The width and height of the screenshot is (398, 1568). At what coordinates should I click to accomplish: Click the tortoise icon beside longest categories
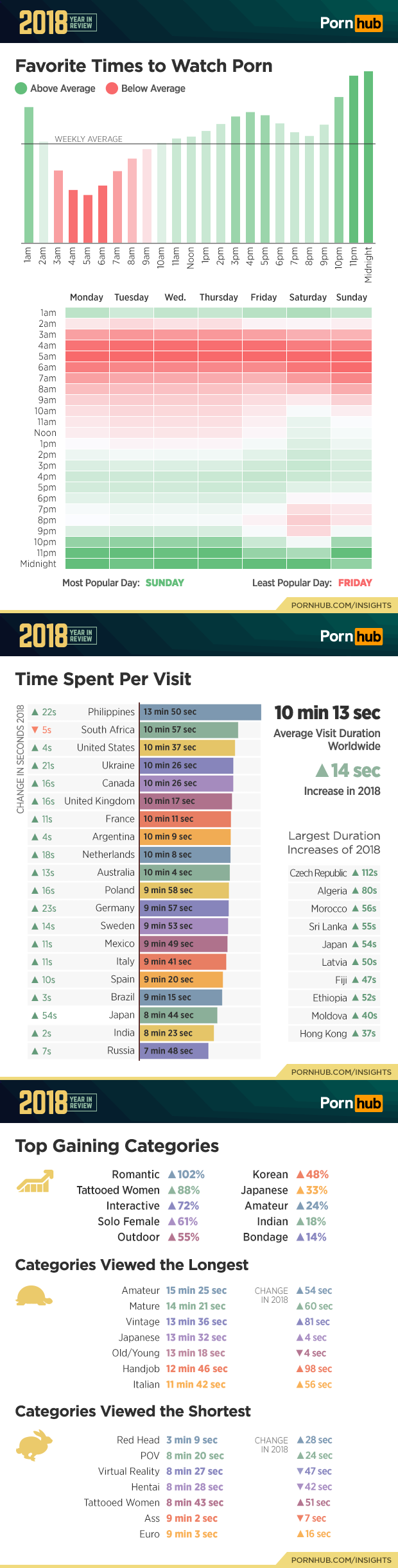click(x=34, y=1295)
